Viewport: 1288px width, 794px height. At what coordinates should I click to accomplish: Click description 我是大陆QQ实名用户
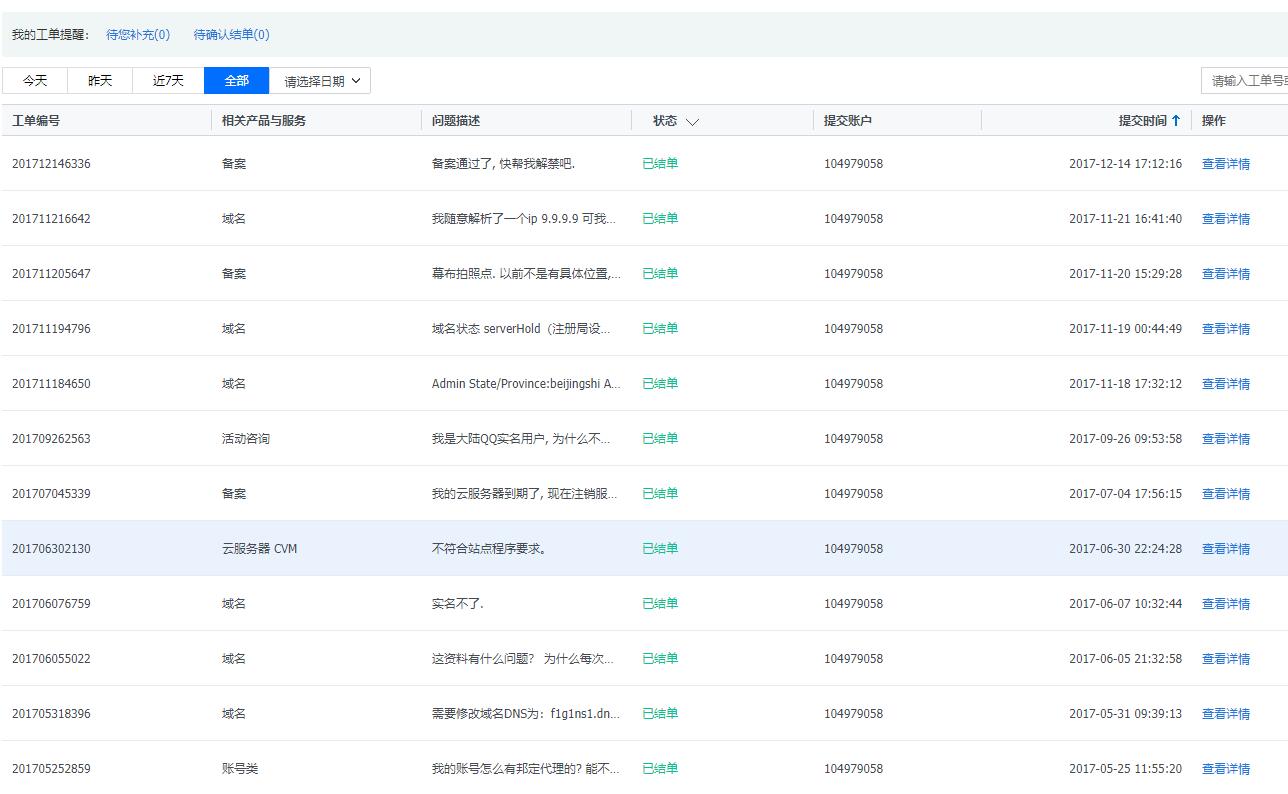click(x=521, y=439)
